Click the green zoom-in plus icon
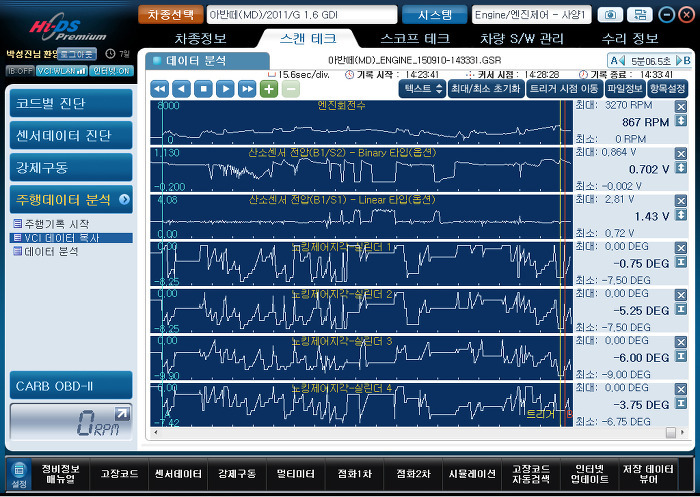This screenshot has width=700, height=497. coord(269,89)
